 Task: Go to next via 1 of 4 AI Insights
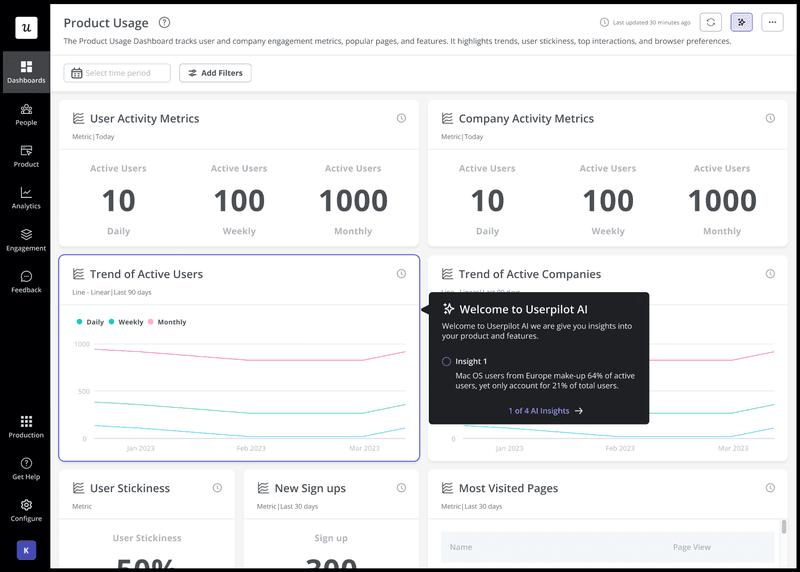545,411
